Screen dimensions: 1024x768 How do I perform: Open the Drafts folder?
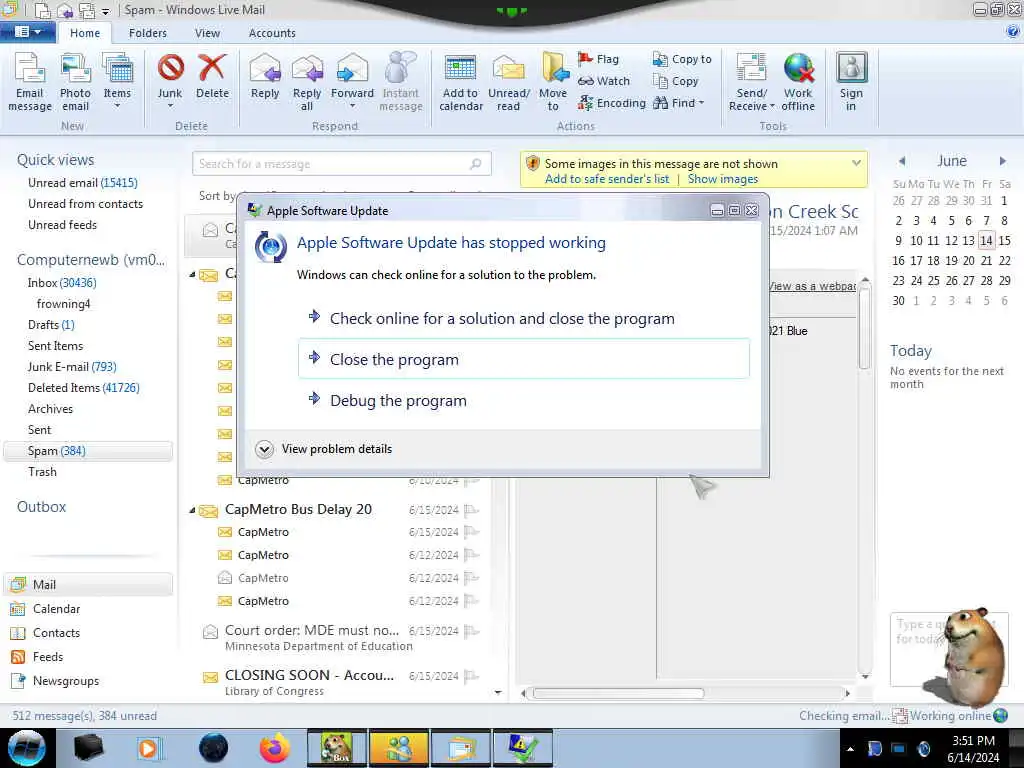pos(51,325)
